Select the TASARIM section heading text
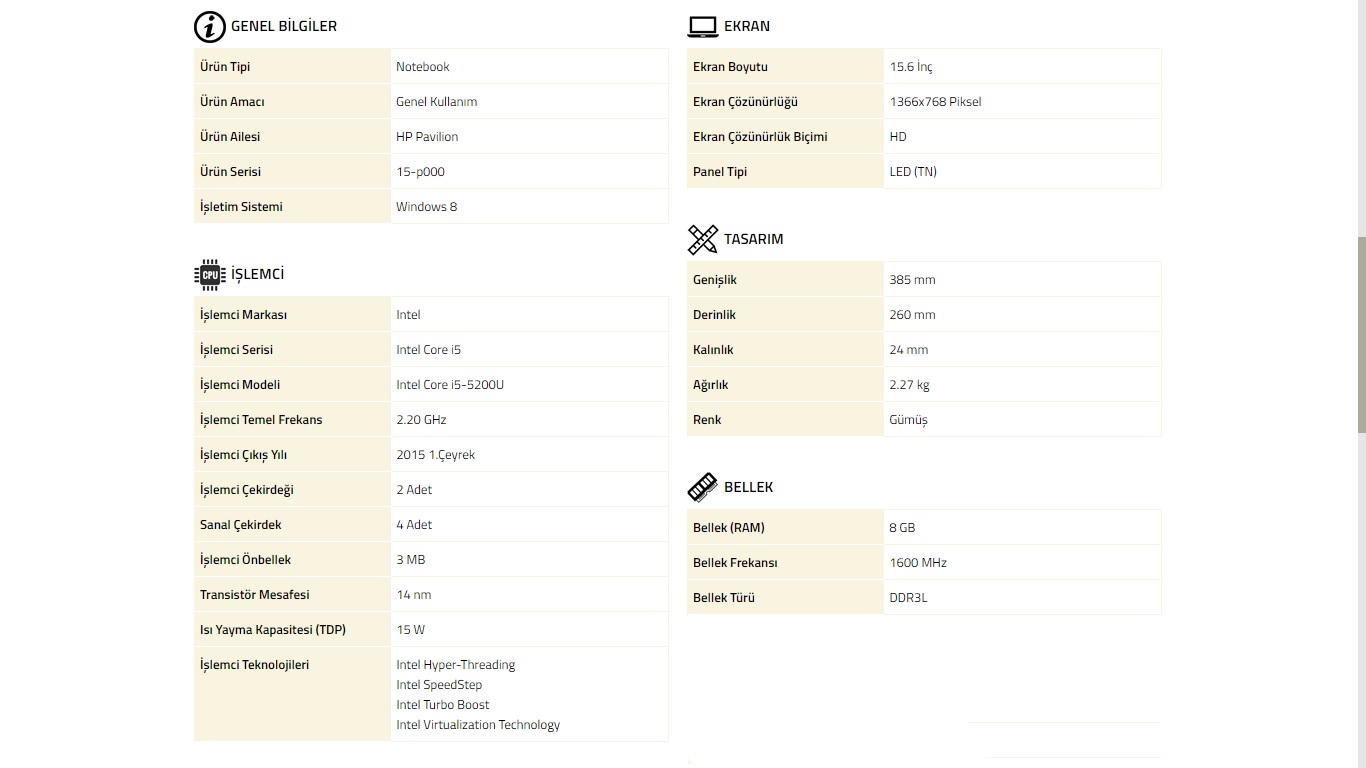The image size is (1366, 768). 753,240
